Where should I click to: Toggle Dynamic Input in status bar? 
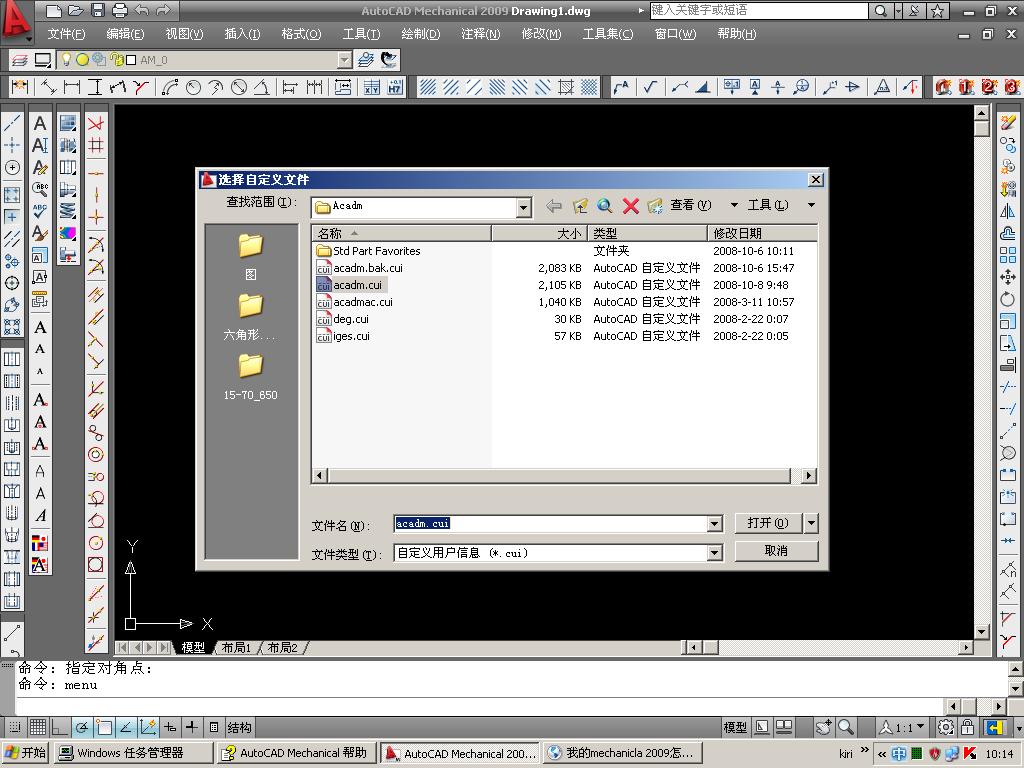pos(170,727)
